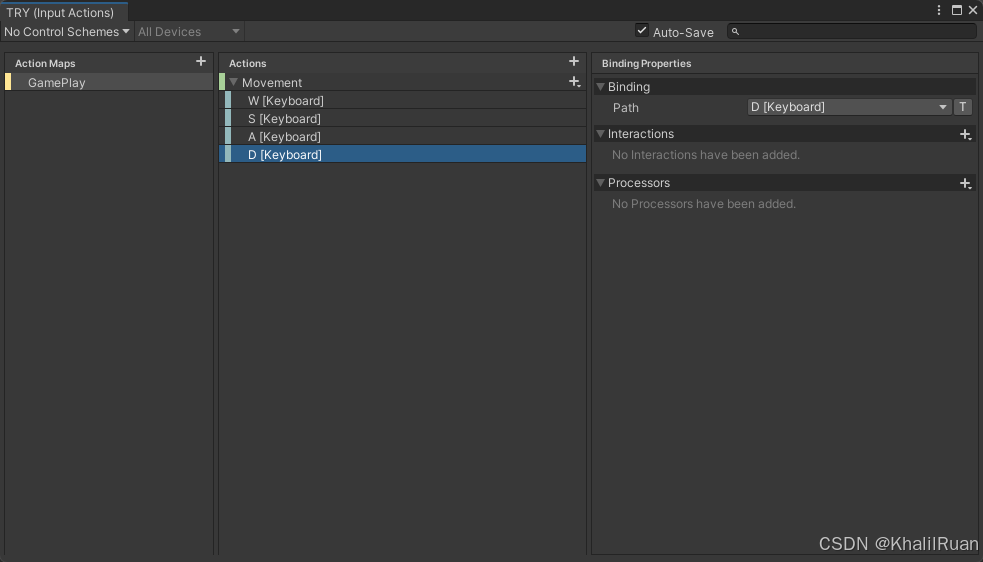Add an interaction with plus icon
The width and height of the screenshot is (983, 562).
coord(965,134)
